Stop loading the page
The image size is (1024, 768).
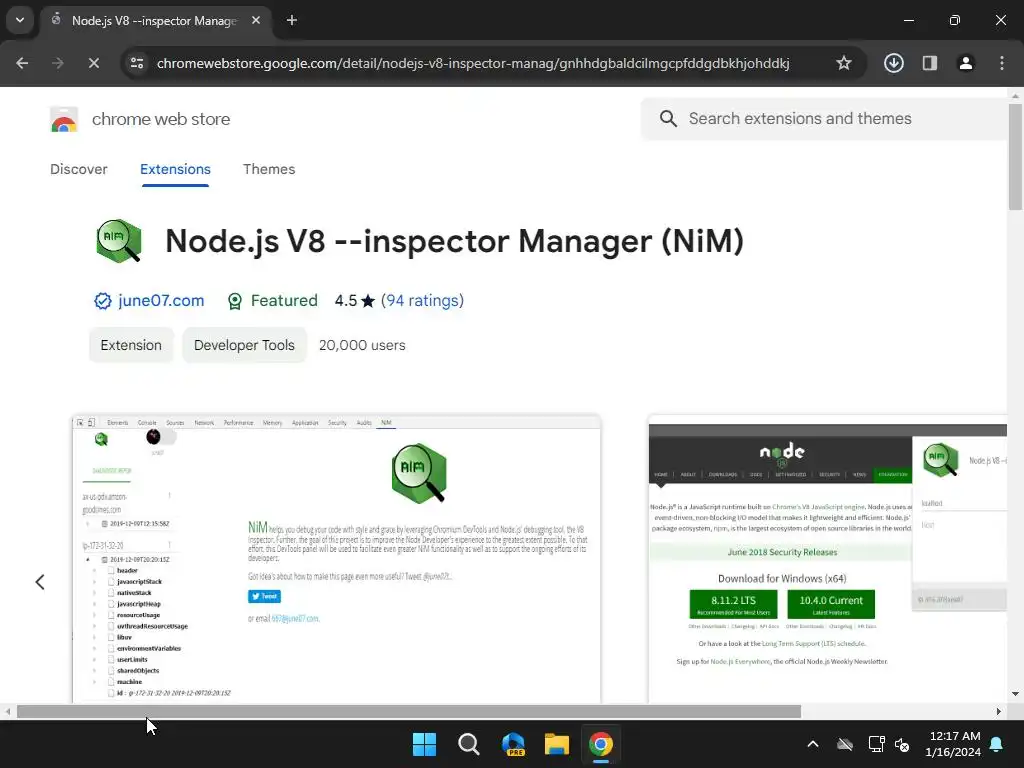pyautogui.click(x=93, y=63)
